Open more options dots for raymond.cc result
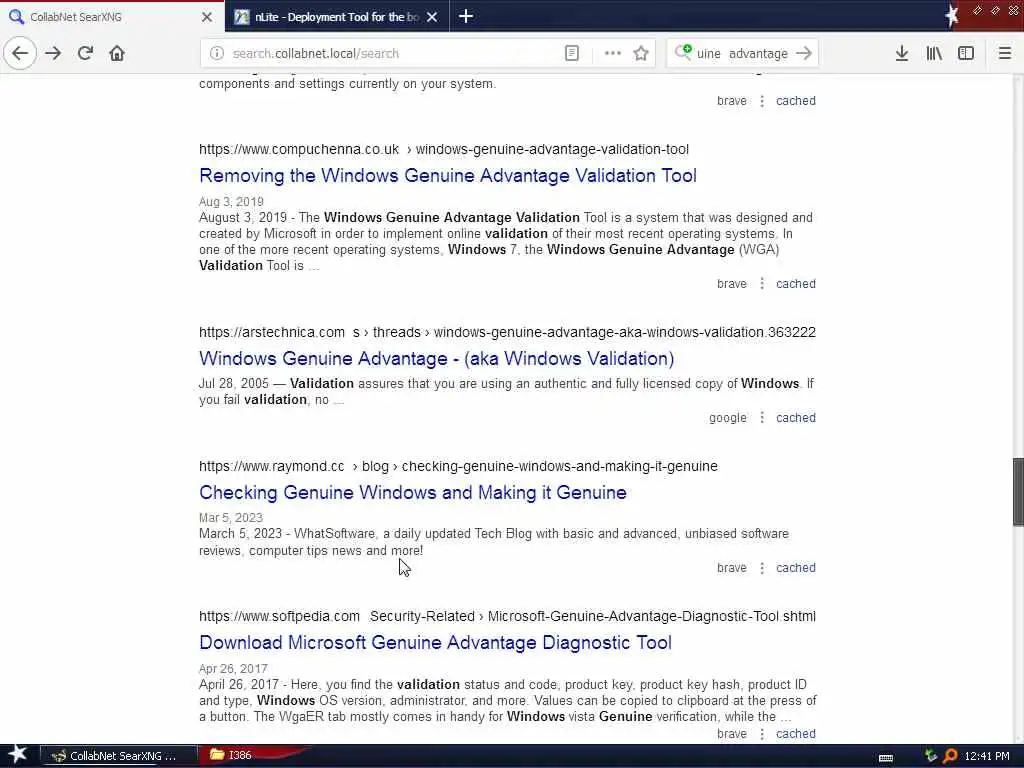 [761, 568]
